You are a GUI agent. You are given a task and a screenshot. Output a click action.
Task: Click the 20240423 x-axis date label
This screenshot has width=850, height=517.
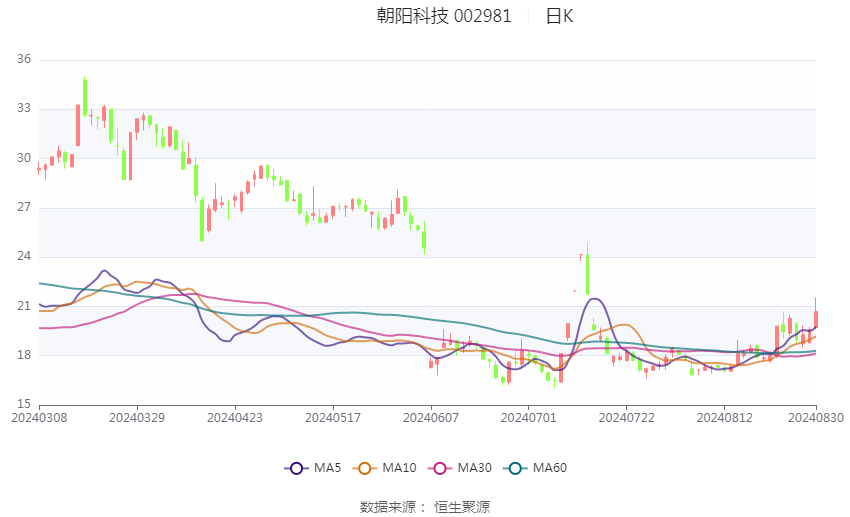(235, 418)
